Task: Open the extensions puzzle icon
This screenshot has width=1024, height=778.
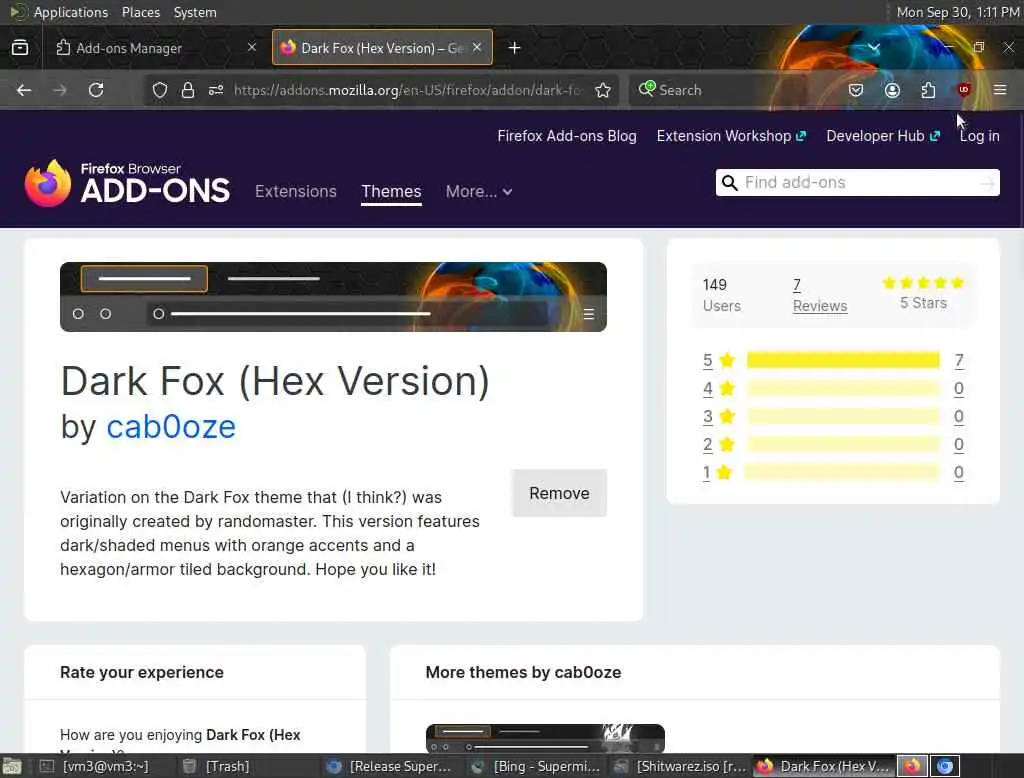Action: coord(928,90)
